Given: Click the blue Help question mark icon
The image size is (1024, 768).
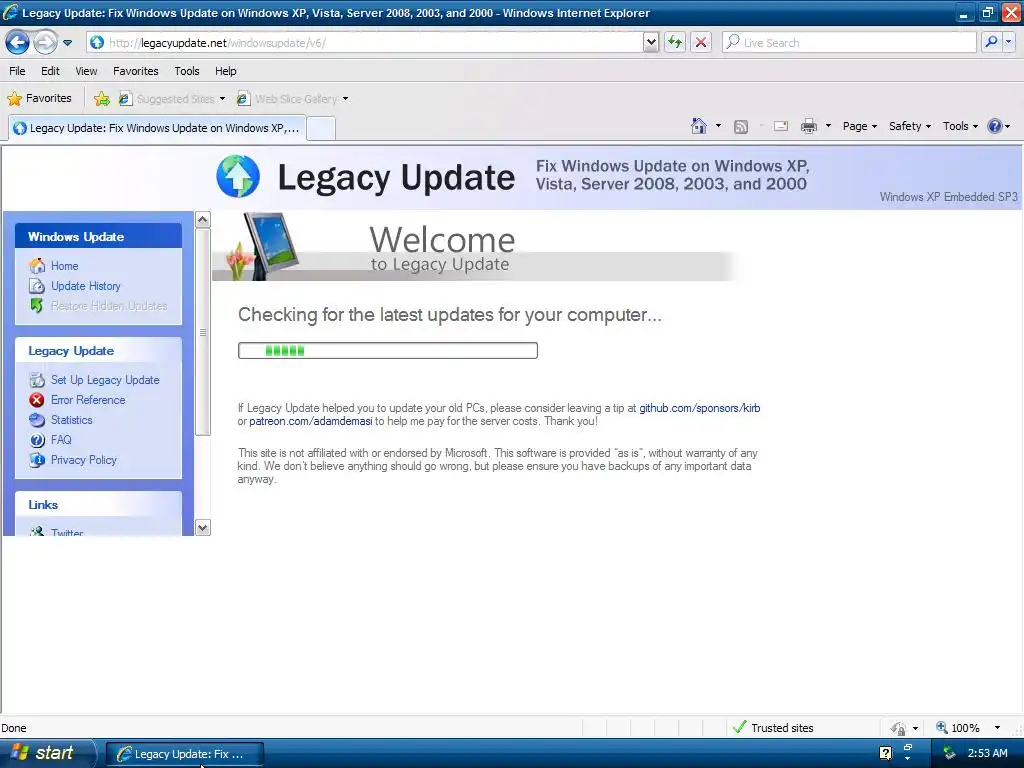Looking at the screenshot, I should pos(995,126).
